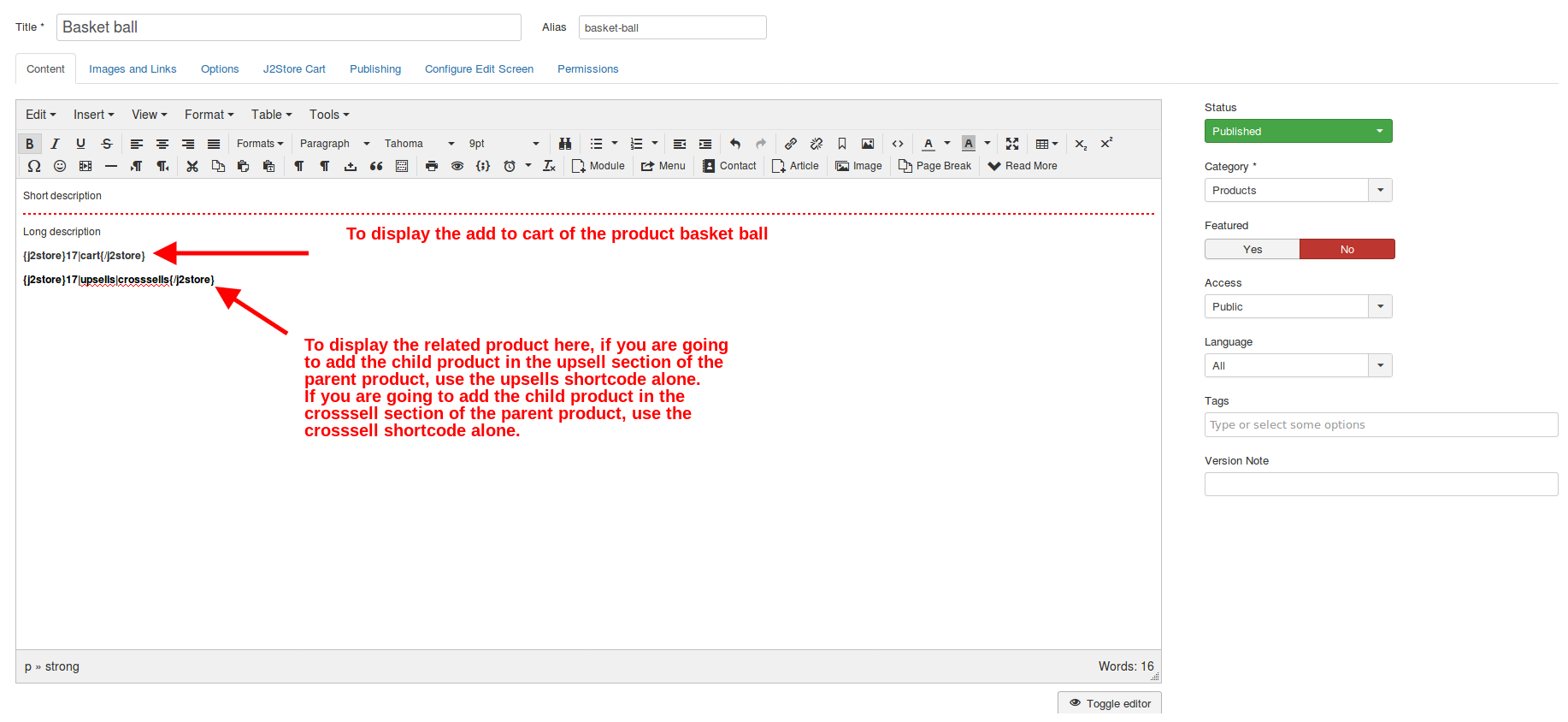Click the Cut scissors icon
This screenshot has height=722, width=1568.
[192, 166]
